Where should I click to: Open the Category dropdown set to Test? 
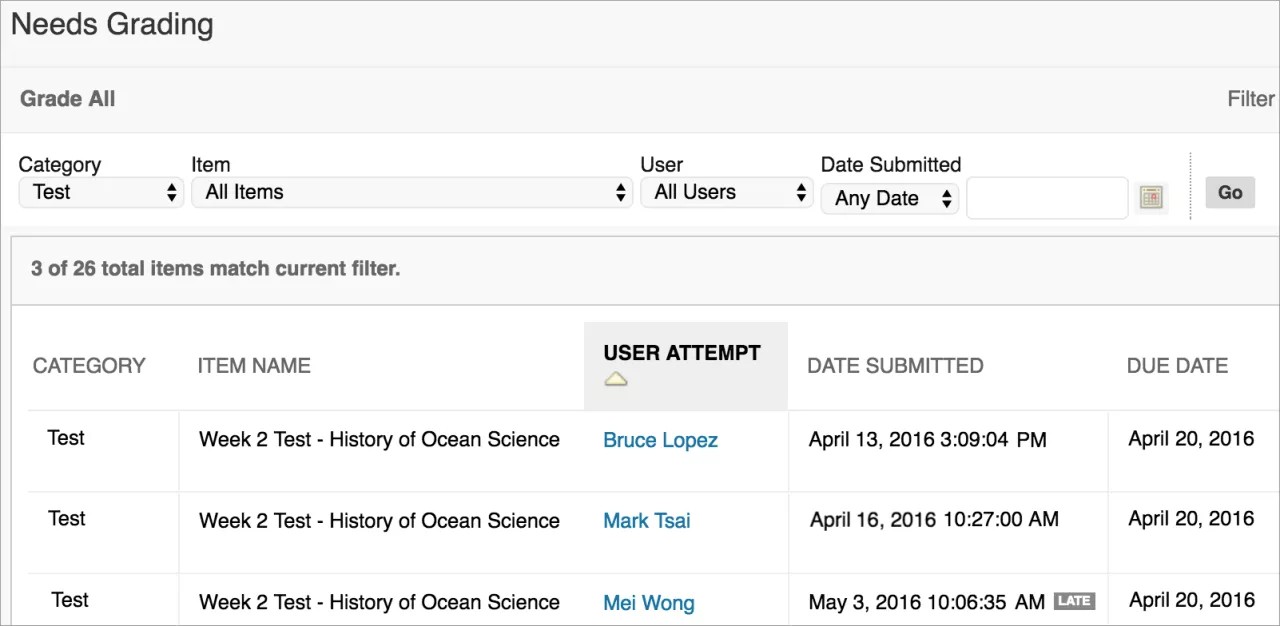101,192
